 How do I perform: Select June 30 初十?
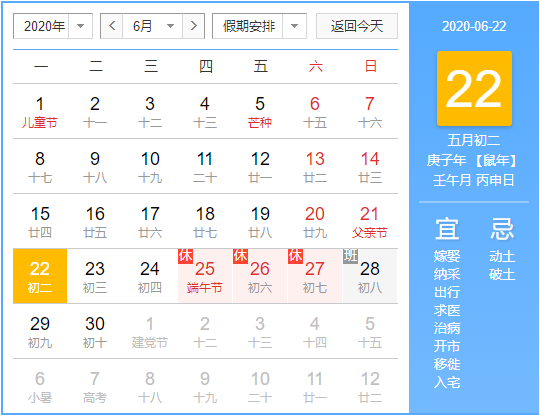click(x=95, y=331)
